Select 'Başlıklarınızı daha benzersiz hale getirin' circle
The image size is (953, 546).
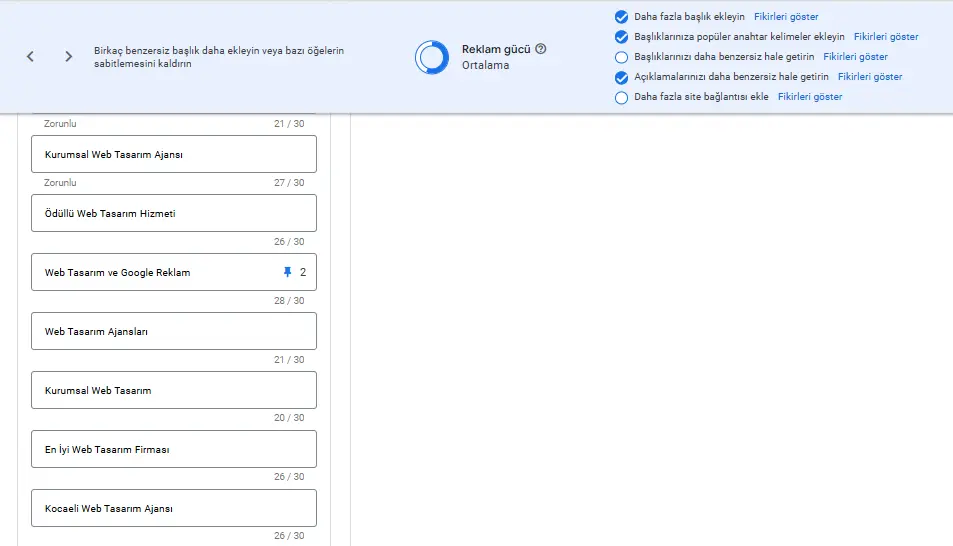pos(622,57)
